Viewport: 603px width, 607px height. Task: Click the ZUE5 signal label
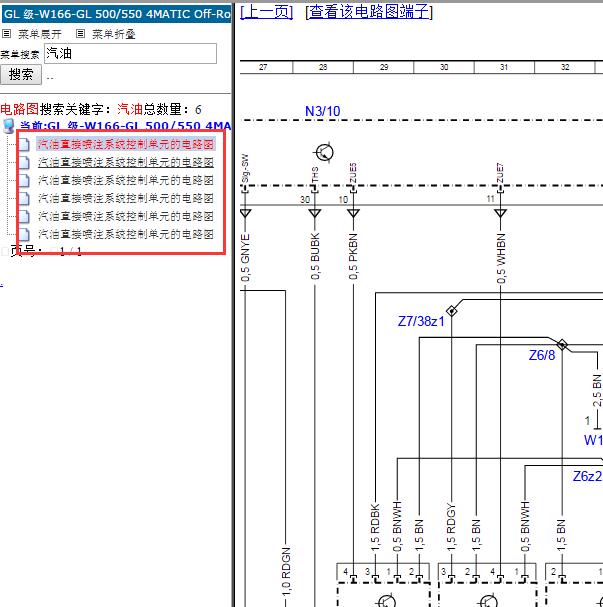click(x=353, y=173)
